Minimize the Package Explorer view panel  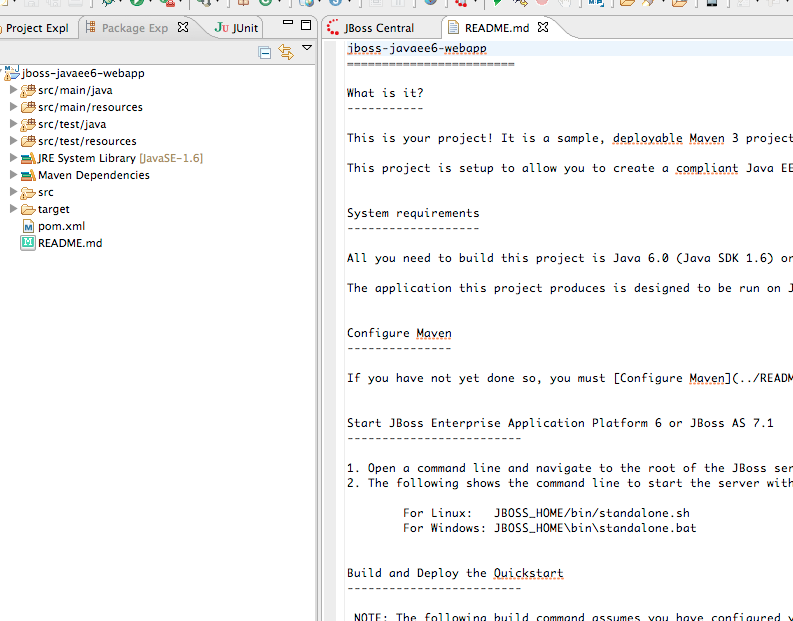288,22
